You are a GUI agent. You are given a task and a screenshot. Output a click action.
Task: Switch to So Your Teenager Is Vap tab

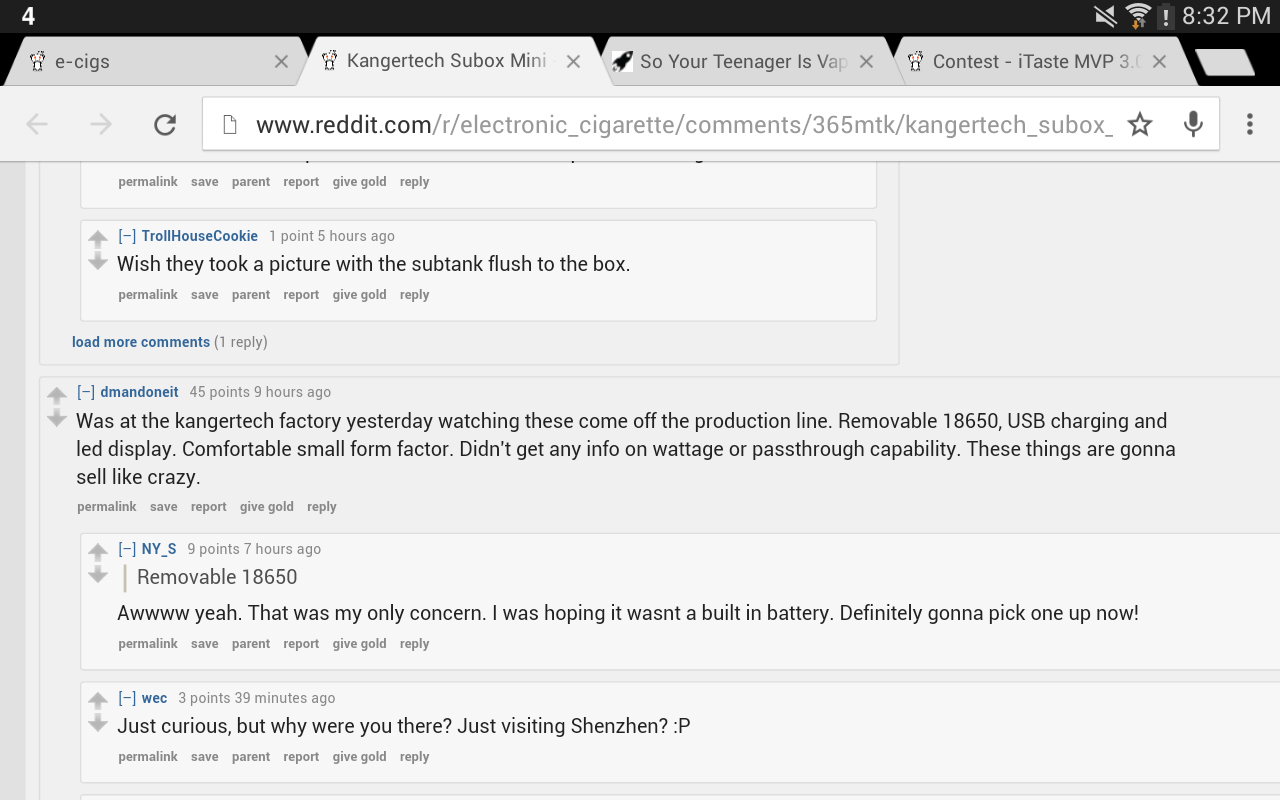(x=745, y=62)
